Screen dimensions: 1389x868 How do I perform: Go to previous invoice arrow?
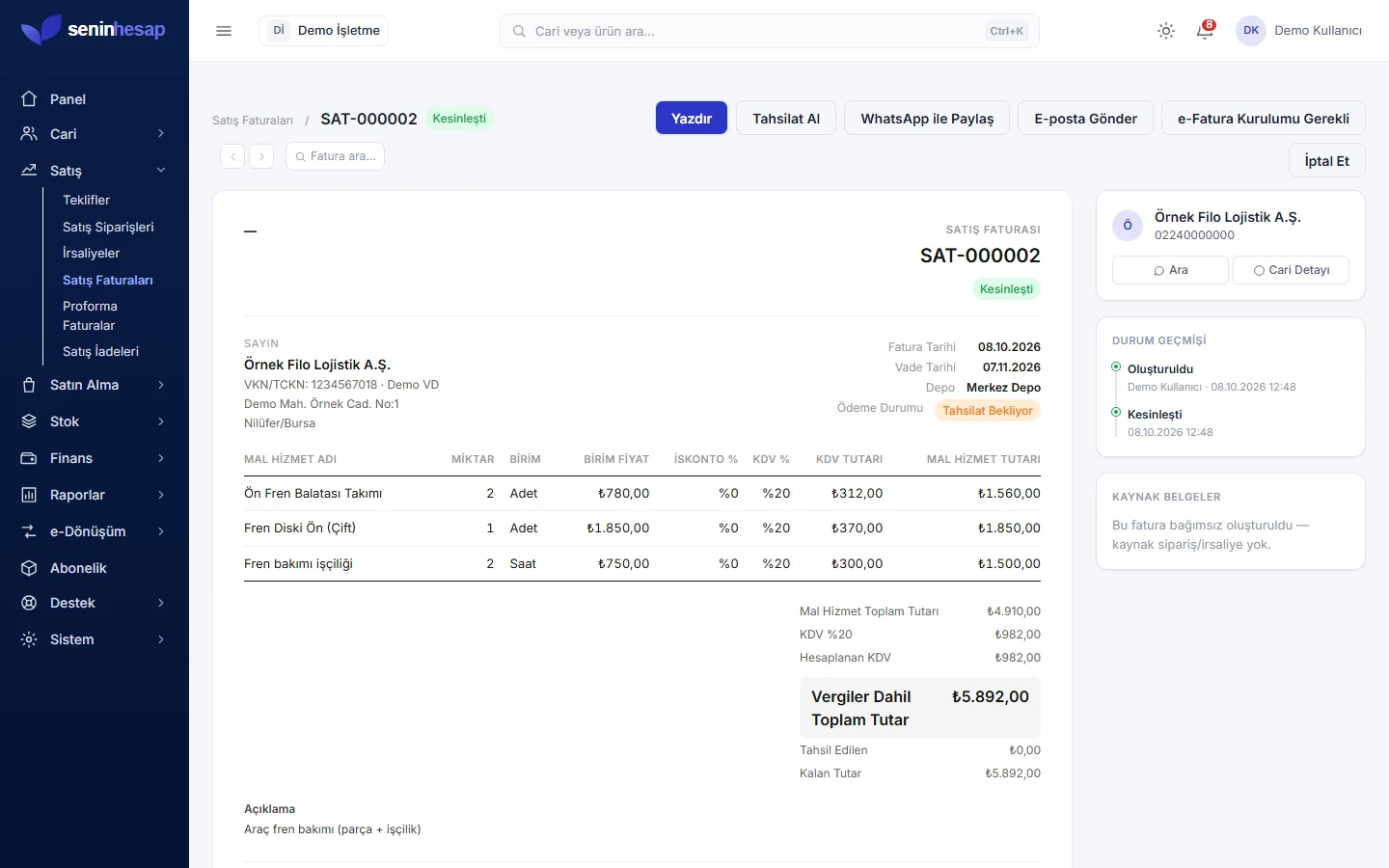pyautogui.click(x=232, y=156)
